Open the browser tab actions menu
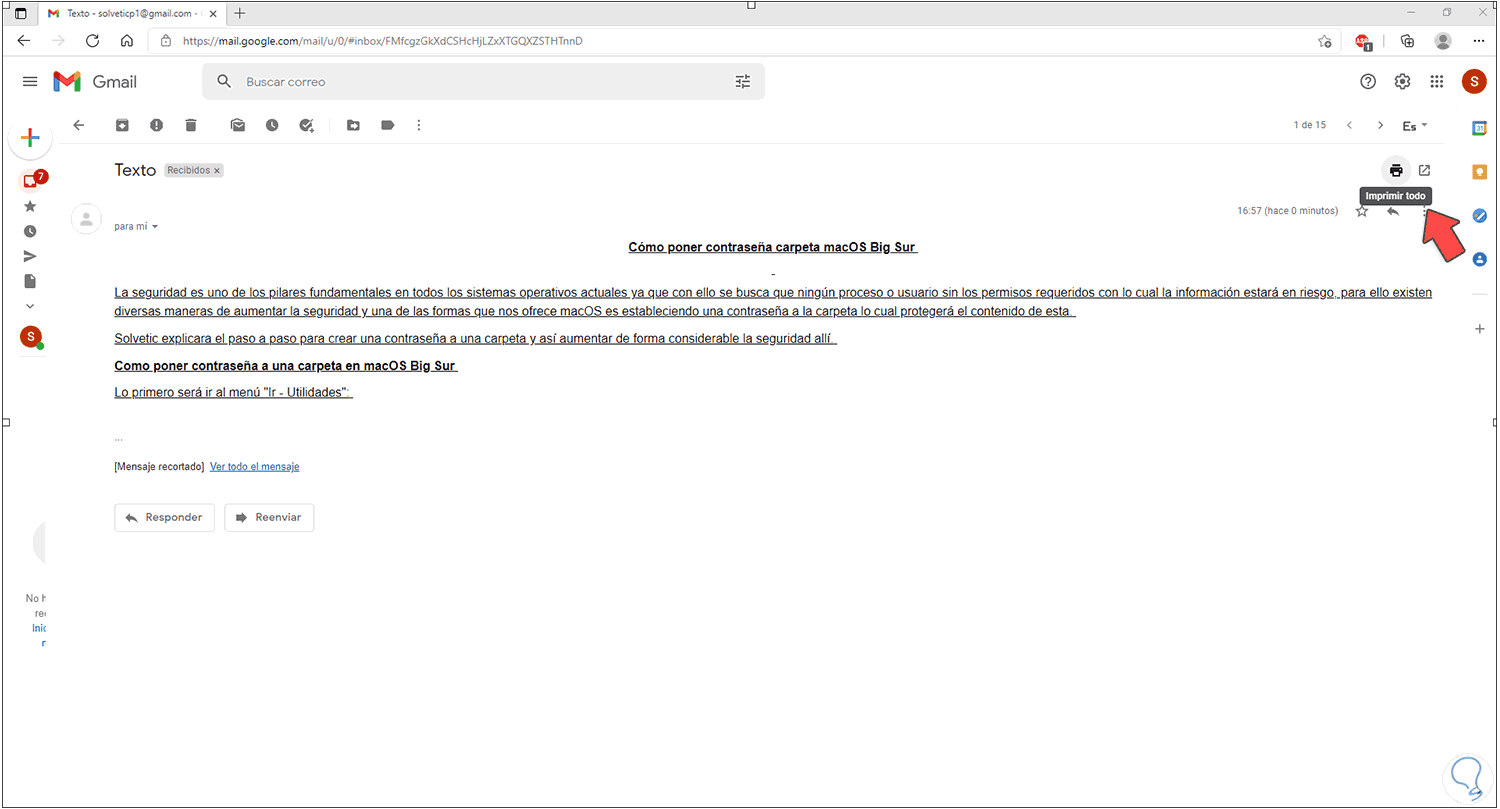This screenshot has height=809, width=1500. 21,13
